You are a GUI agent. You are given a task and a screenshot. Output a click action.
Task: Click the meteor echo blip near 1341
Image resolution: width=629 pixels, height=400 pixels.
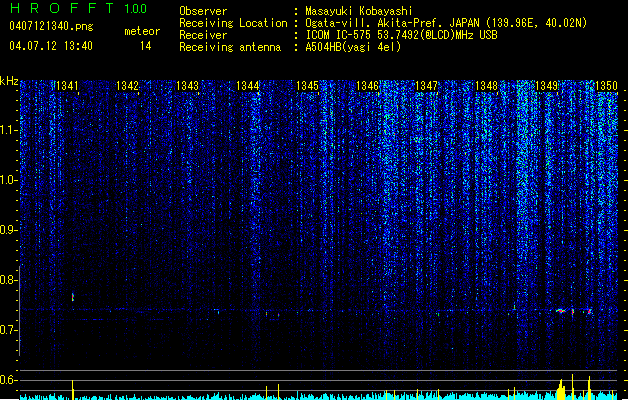73,297
